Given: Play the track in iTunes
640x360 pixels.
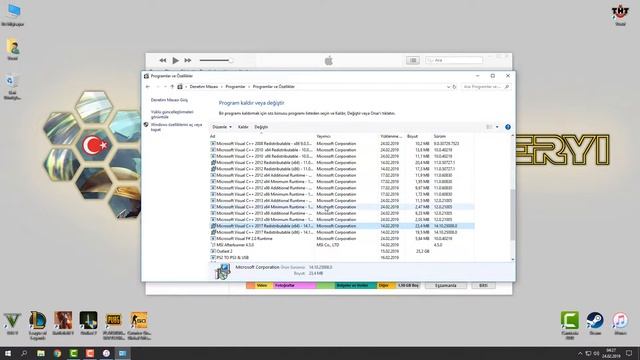Looking at the screenshot, I should [176, 60].
